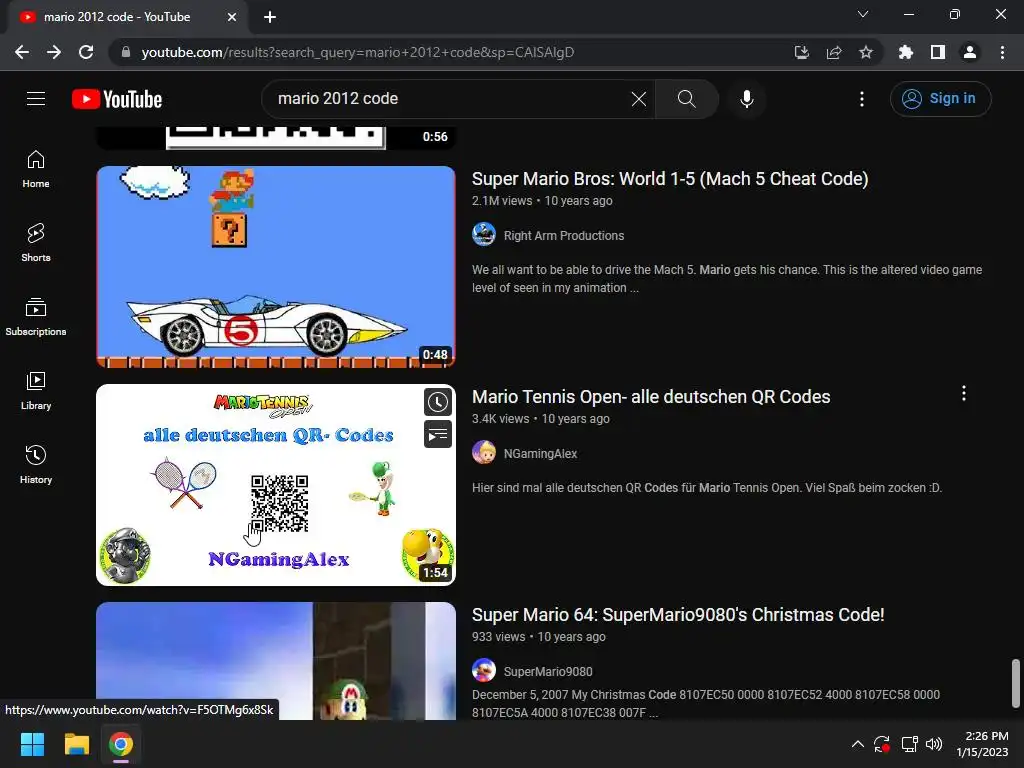Open network icon in system tray
The height and width of the screenshot is (768, 1024).
pyautogui.click(x=909, y=744)
